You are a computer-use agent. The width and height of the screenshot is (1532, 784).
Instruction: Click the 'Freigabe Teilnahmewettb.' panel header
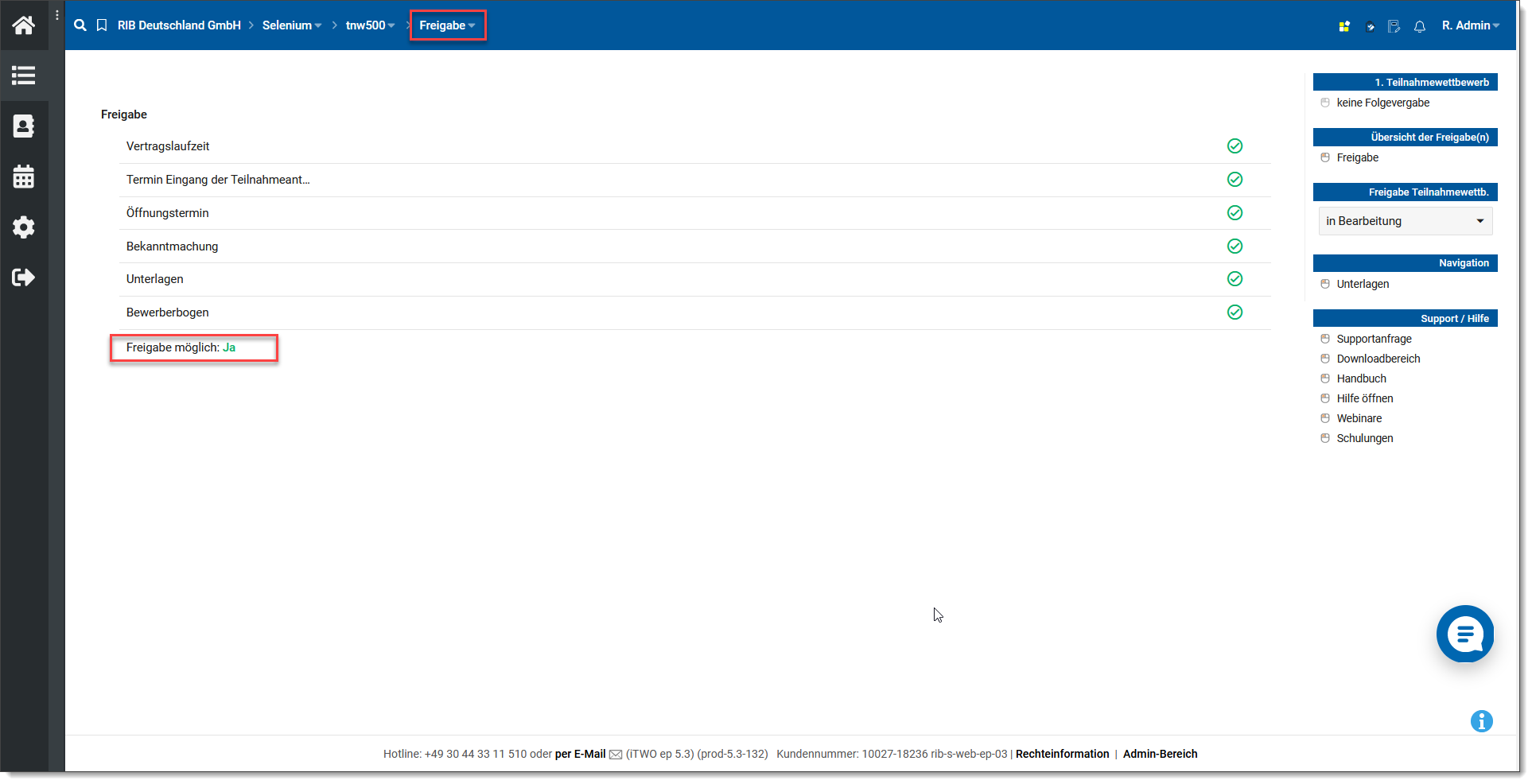1406,192
